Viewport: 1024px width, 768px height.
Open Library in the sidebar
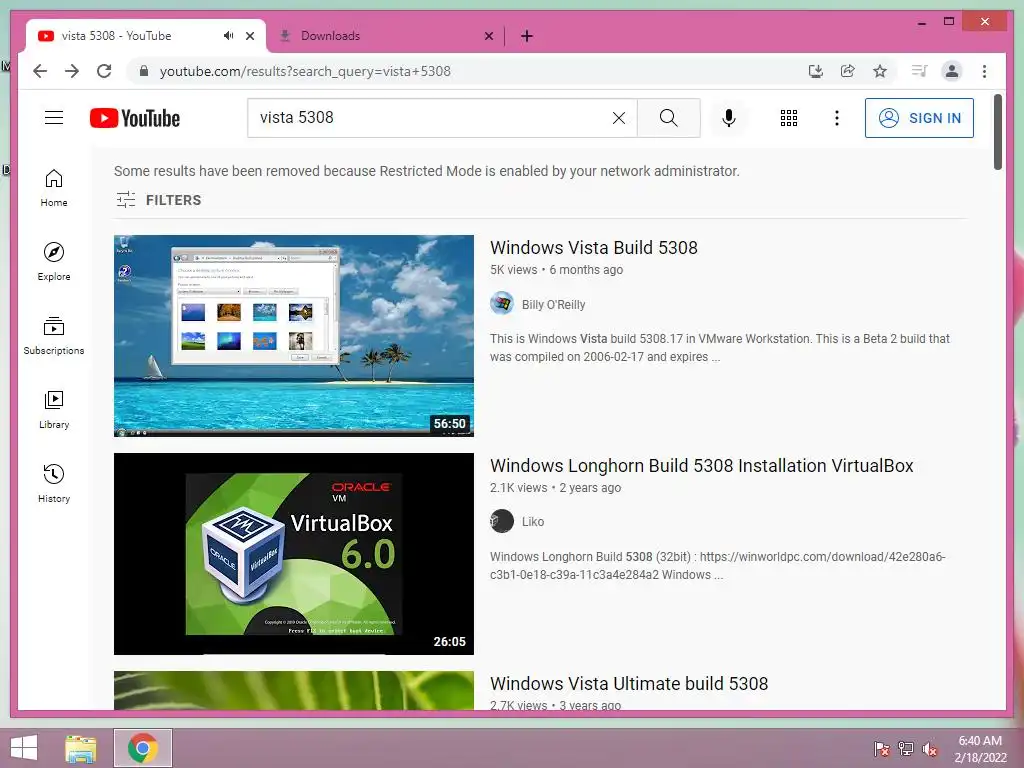point(54,409)
